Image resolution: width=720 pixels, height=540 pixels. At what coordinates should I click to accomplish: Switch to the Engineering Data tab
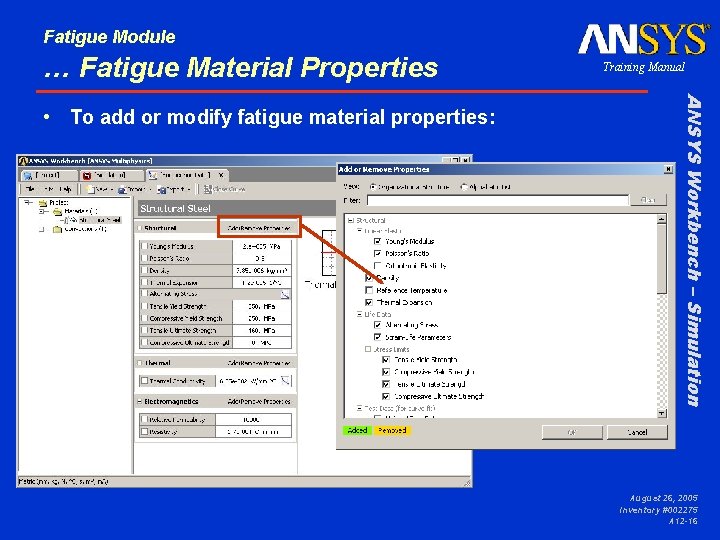pyautogui.click(x=187, y=175)
